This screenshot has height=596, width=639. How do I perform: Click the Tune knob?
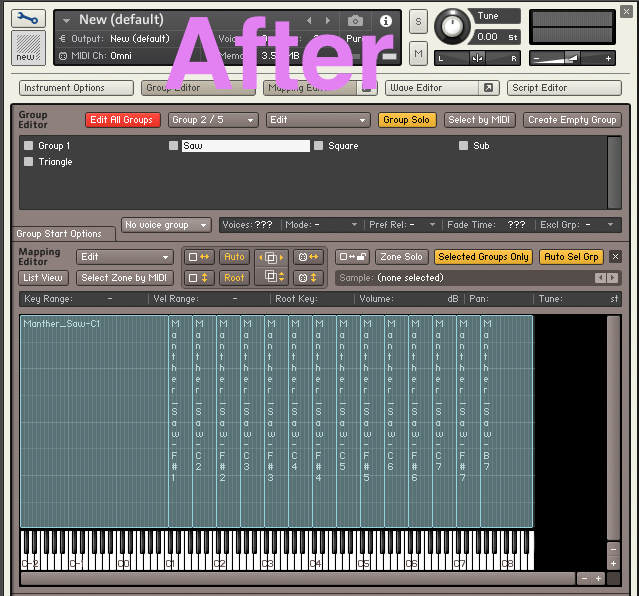point(453,24)
